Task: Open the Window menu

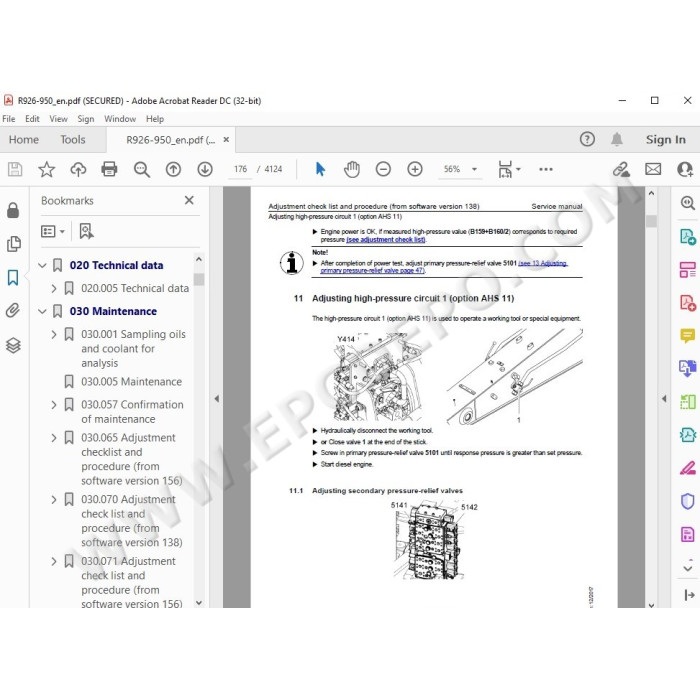Action: 120,119
